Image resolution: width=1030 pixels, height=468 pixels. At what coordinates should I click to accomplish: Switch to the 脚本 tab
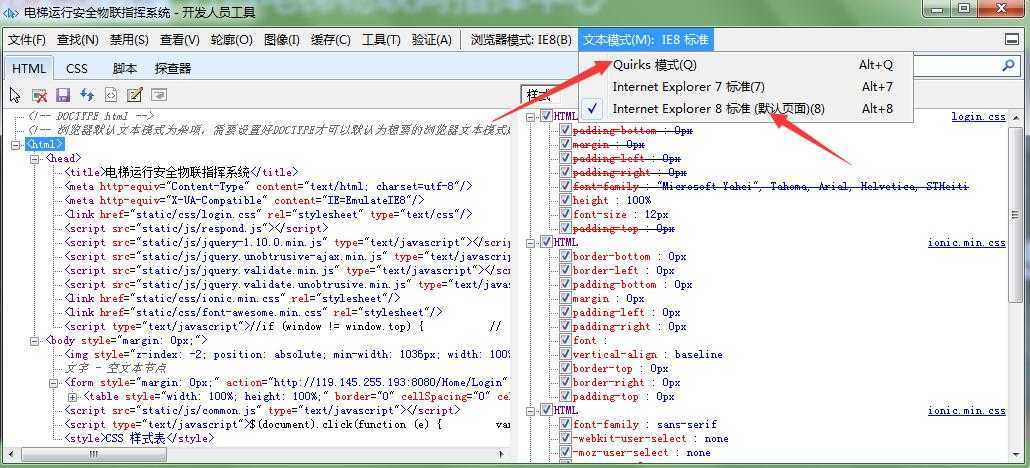coord(125,68)
